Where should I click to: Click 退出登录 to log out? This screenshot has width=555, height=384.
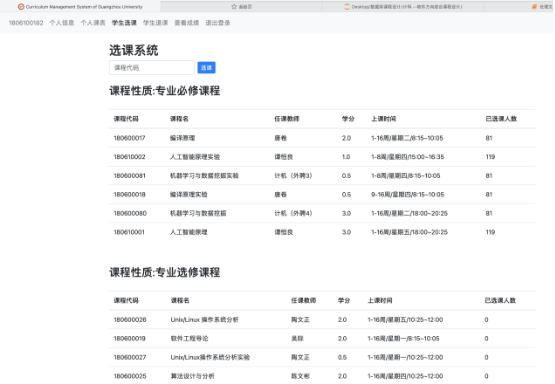(x=218, y=23)
